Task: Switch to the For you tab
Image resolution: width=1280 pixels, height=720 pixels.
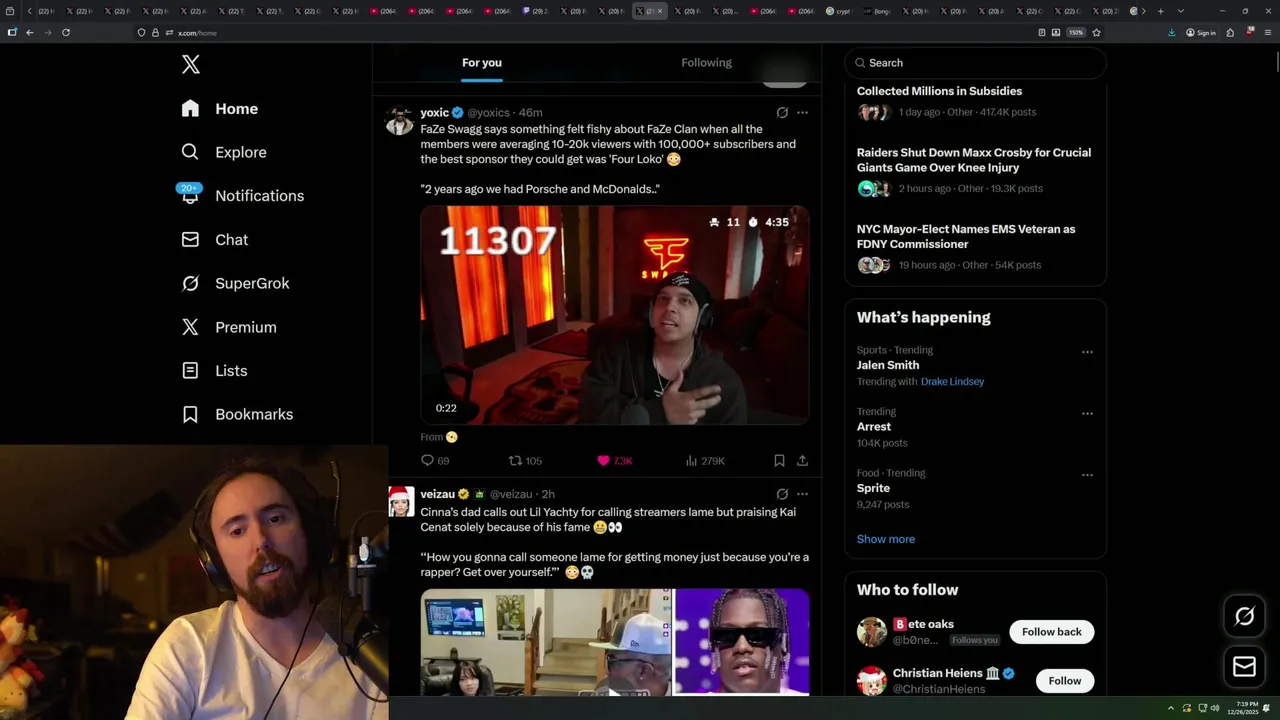Action: [x=482, y=63]
